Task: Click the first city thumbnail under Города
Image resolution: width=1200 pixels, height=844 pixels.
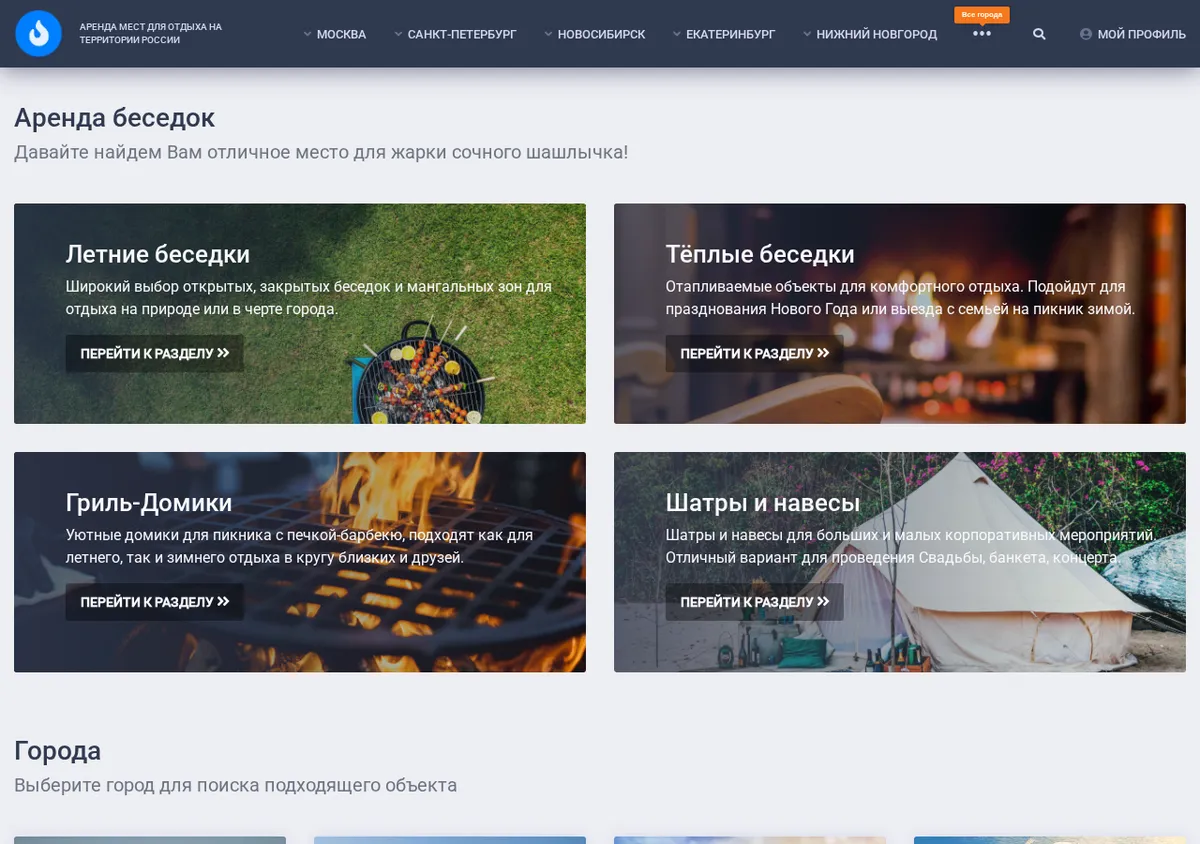Action: 150,840
